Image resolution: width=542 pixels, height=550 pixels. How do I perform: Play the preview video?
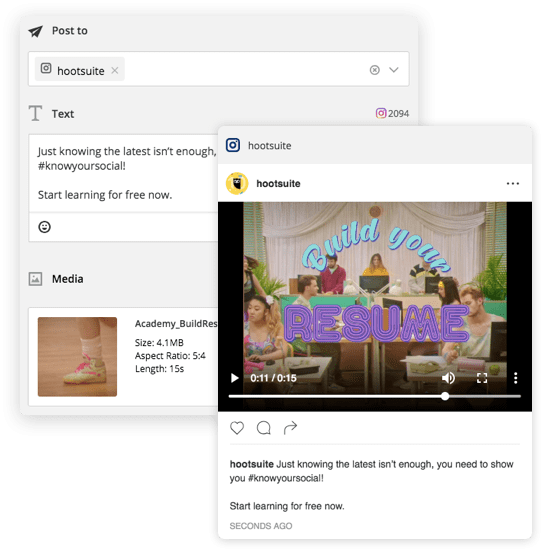click(x=235, y=378)
